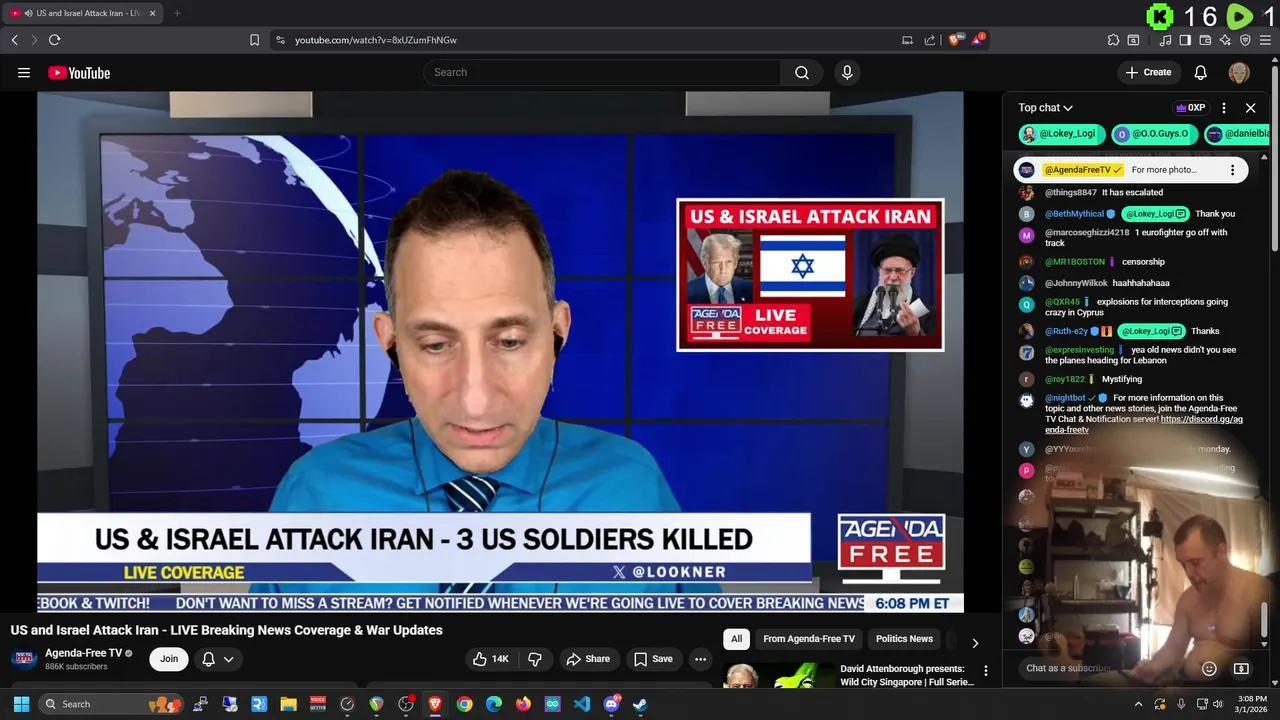Screen dimensions: 1280x720
Task: Open Super Chat purchase icon
Action: 1241,668
